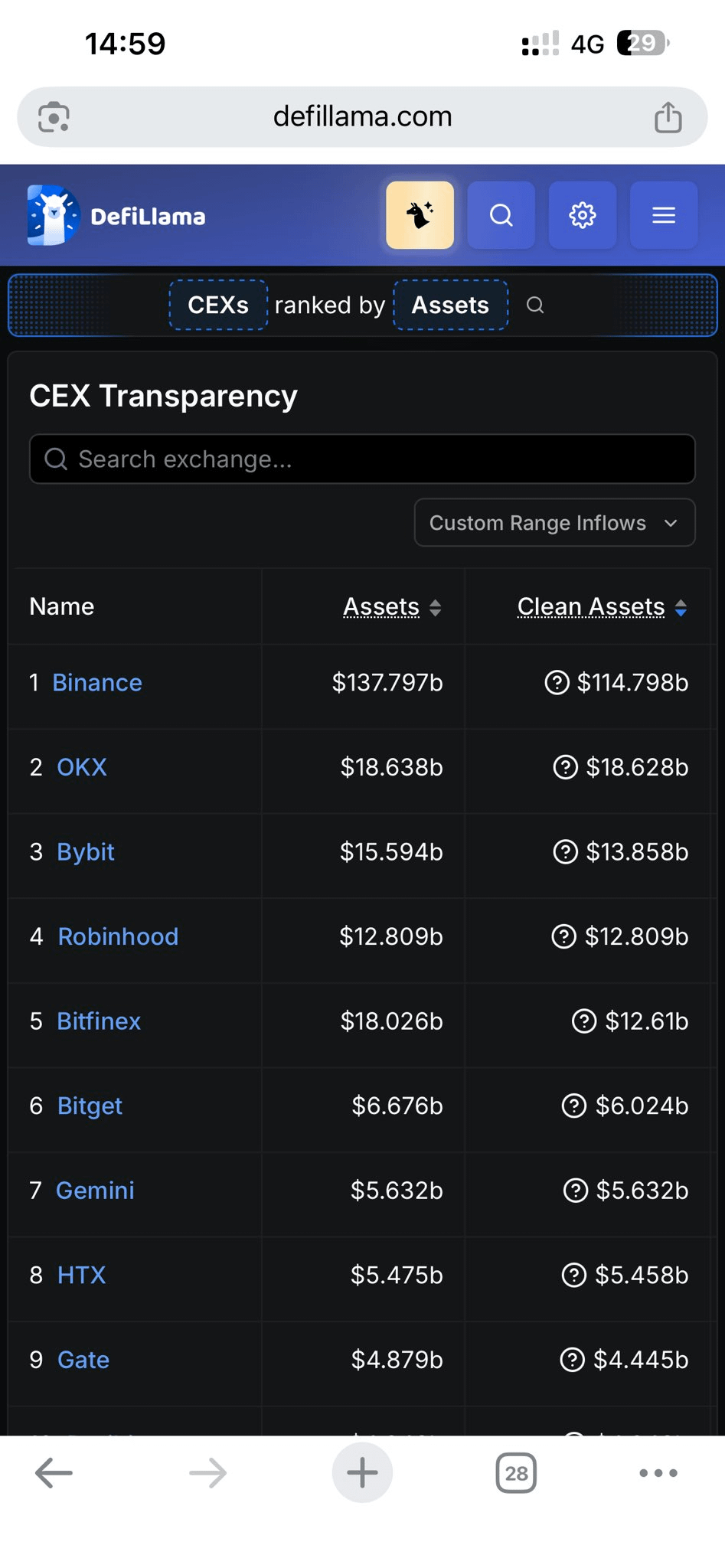Open the browser tab count button
725x1568 pixels.
pos(516,1473)
